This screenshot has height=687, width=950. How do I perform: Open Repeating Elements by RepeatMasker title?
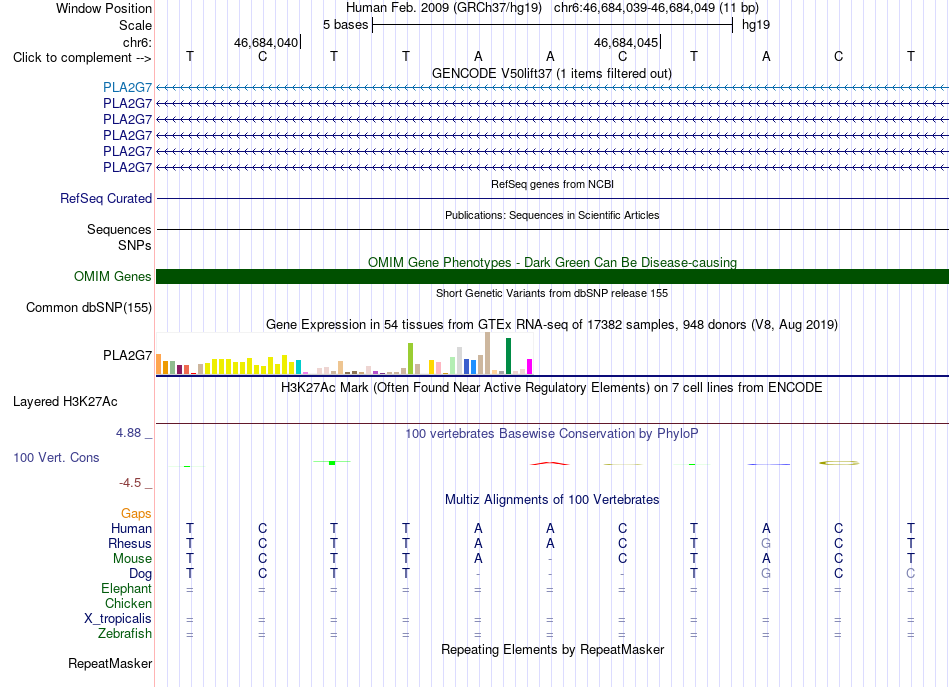point(552,650)
